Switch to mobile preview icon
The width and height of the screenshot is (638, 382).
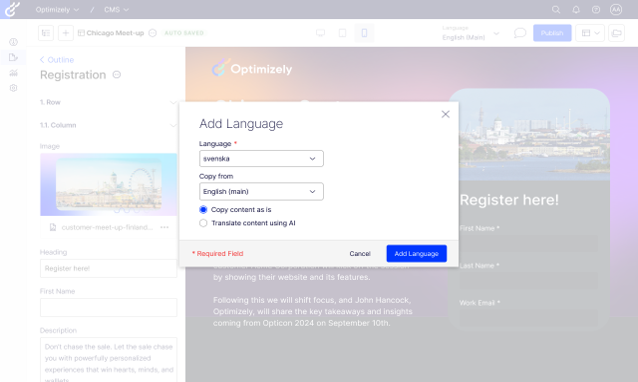point(364,33)
